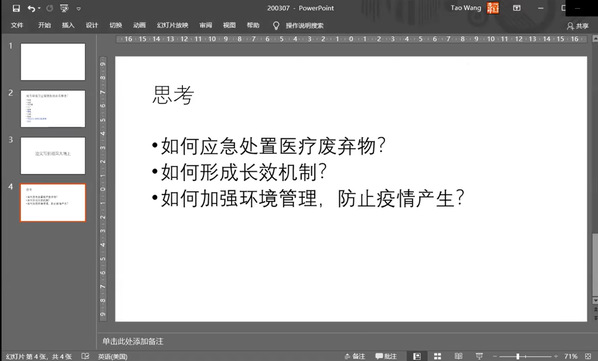This screenshot has height=361, width=598.
Task: Select slide 2 thumbnail
Action: [53, 109]
